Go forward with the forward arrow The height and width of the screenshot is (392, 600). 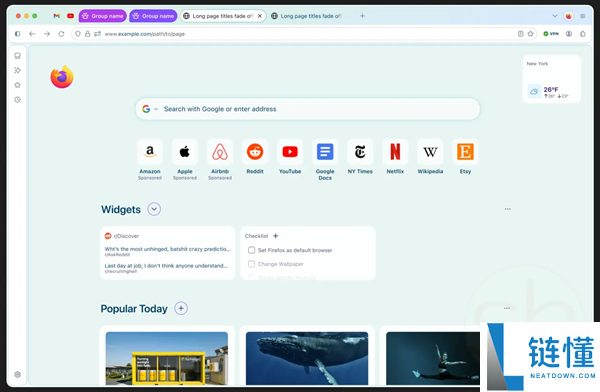point(47,34)
